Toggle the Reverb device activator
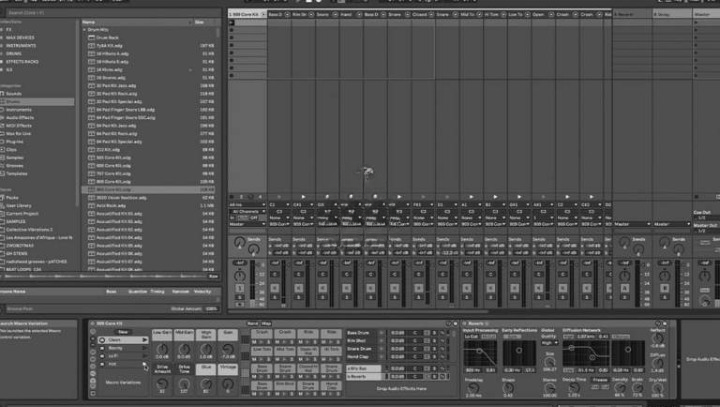720x407 pixels. tap(464, 324)
